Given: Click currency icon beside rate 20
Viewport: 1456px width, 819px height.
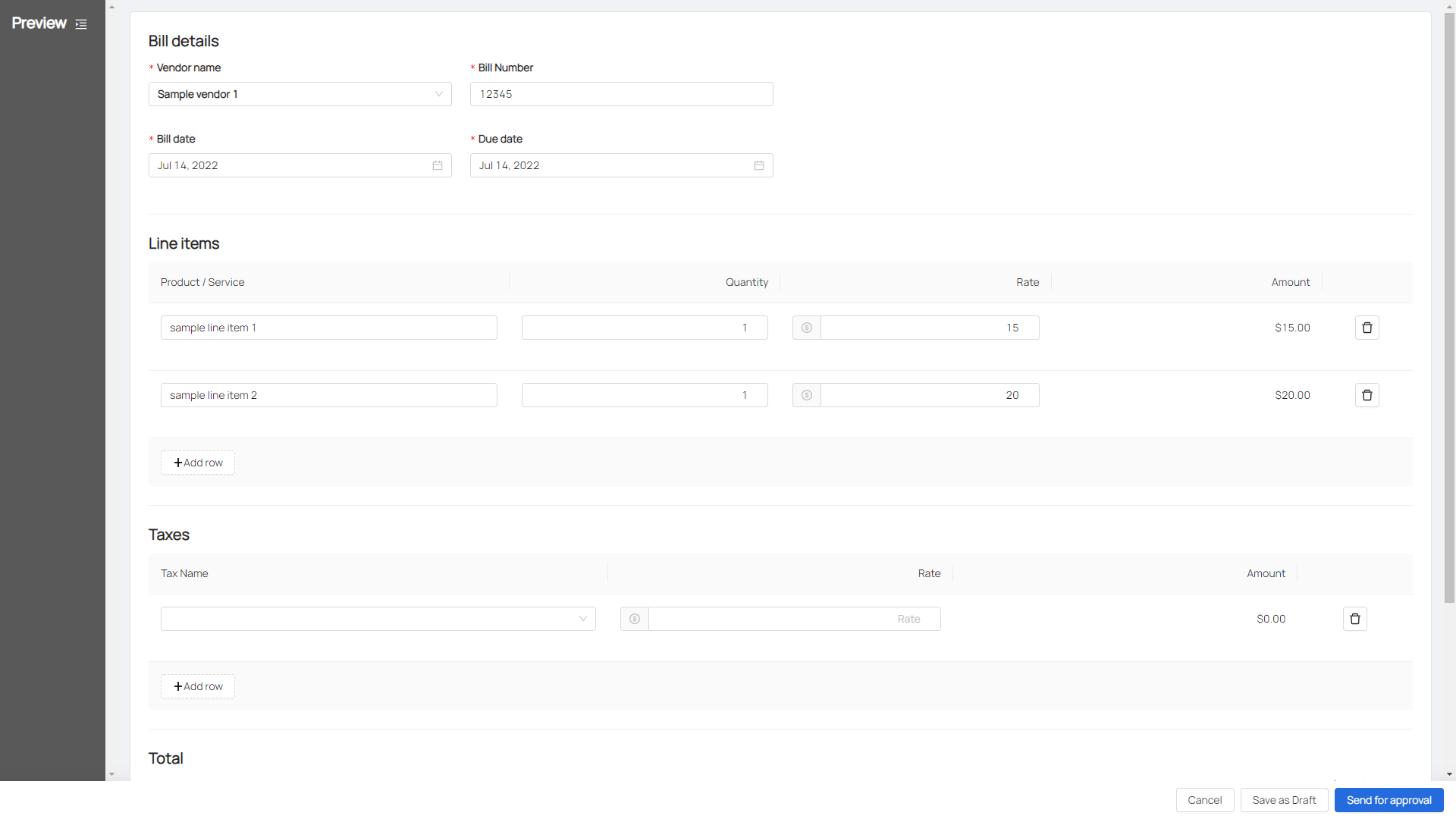Looking at the screenshot, I should pos(807,395).
